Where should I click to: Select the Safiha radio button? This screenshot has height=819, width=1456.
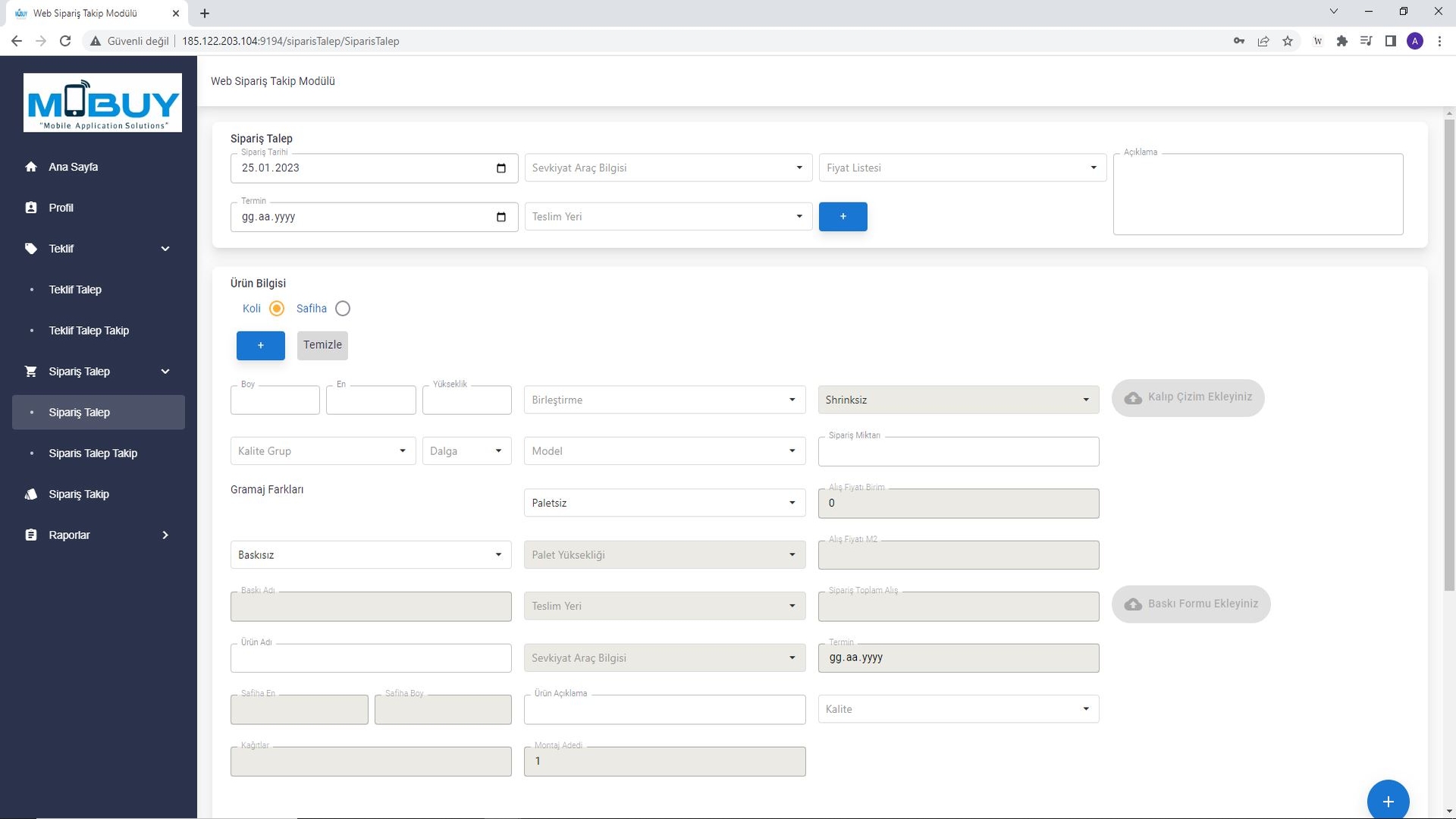pos(343,309)
